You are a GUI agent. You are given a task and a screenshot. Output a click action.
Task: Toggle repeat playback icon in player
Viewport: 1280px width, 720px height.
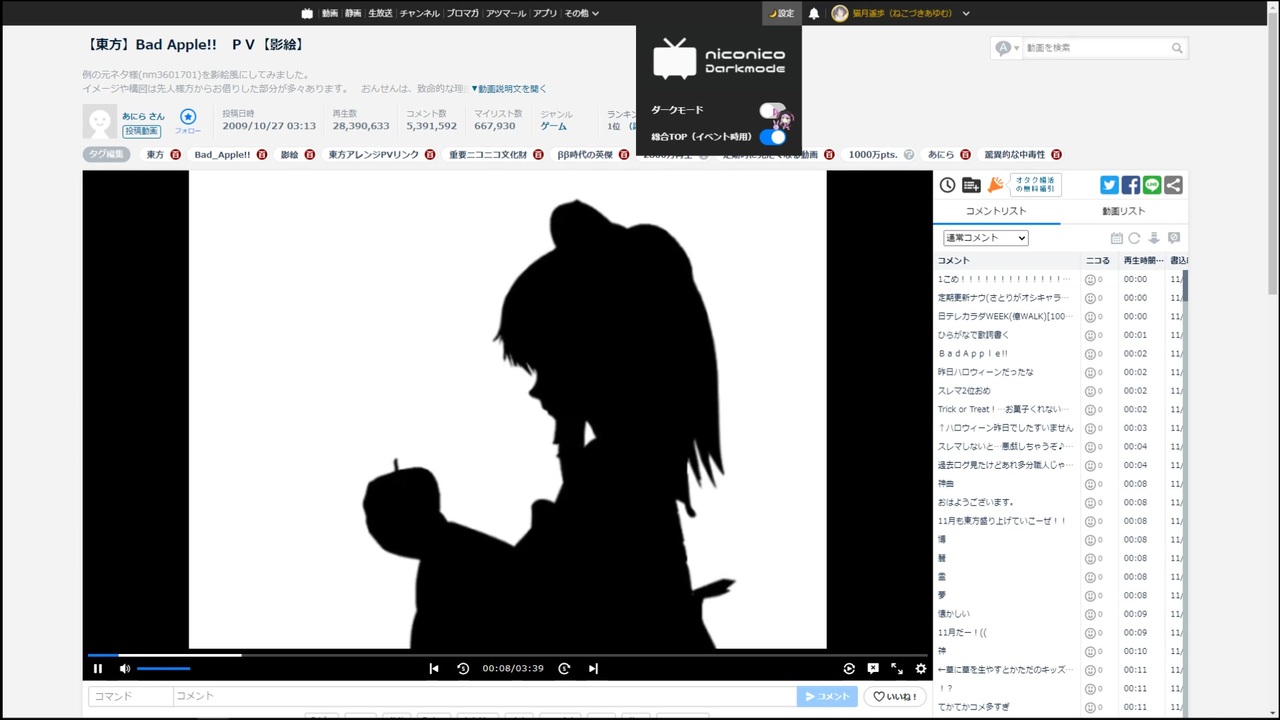[849, 669]
